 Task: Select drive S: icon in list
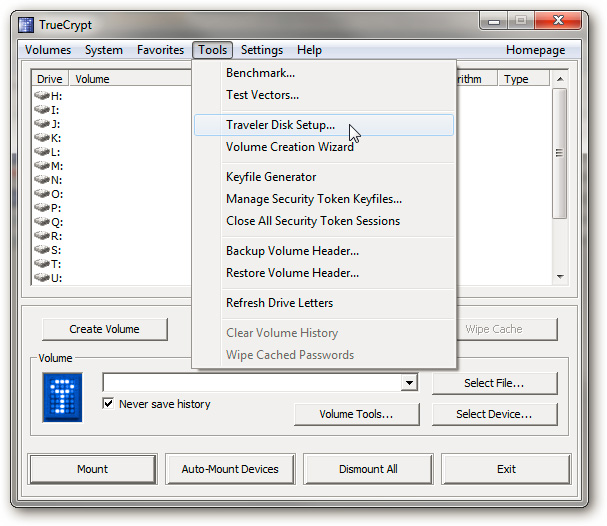click(x=42, y=250)
